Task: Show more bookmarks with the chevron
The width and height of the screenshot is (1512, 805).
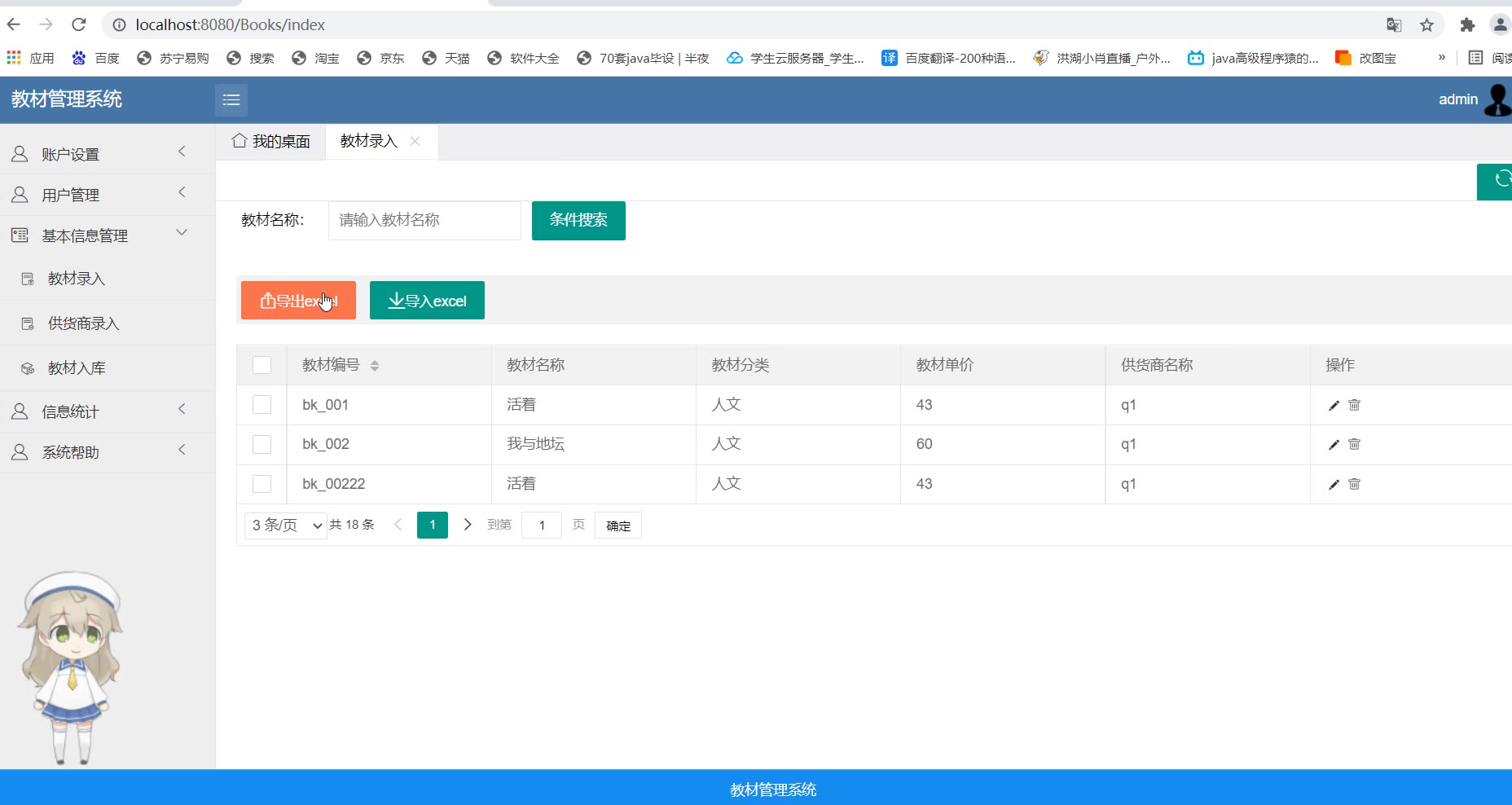Action: [x=1442, y=57]
